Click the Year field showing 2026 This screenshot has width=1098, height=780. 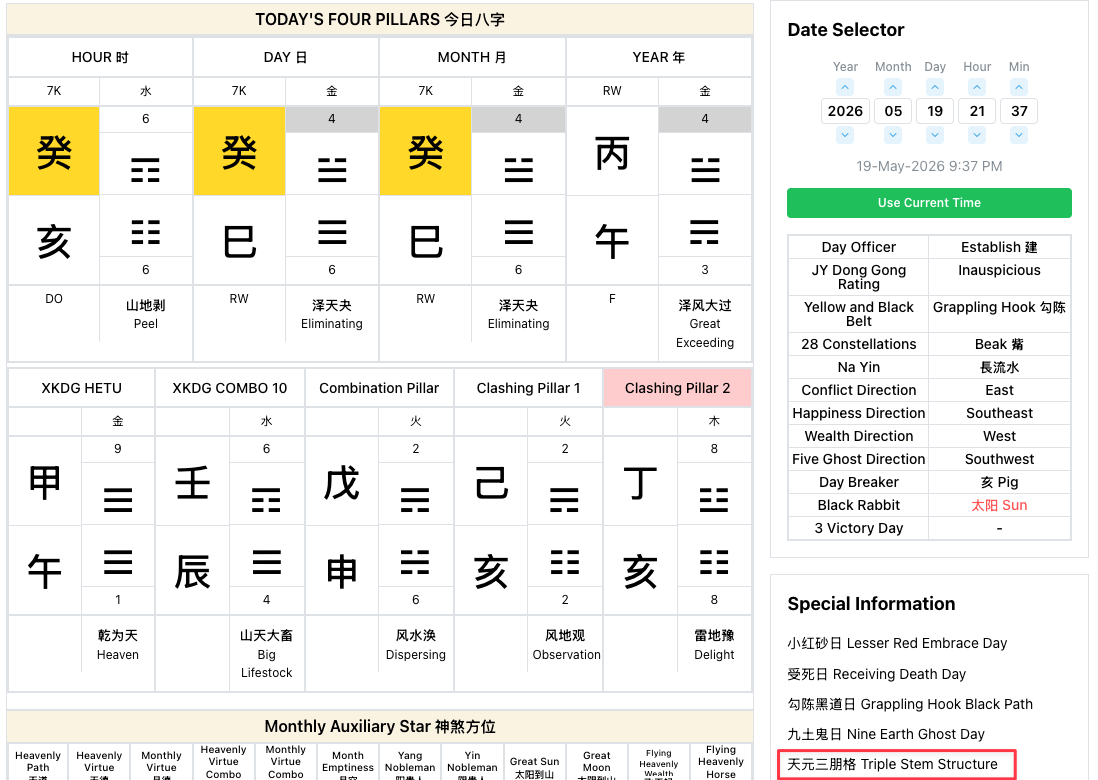coord(845,111)
